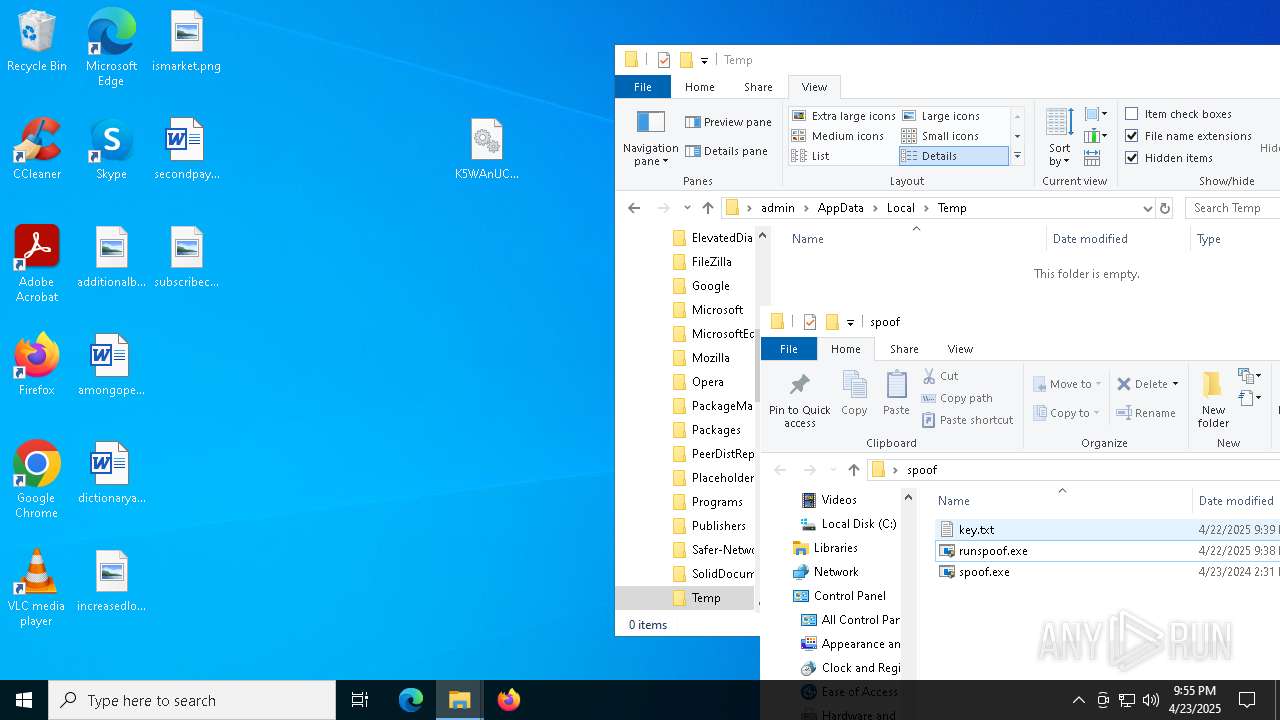Click taskbar search box
1280x720 pixels.
192,700
